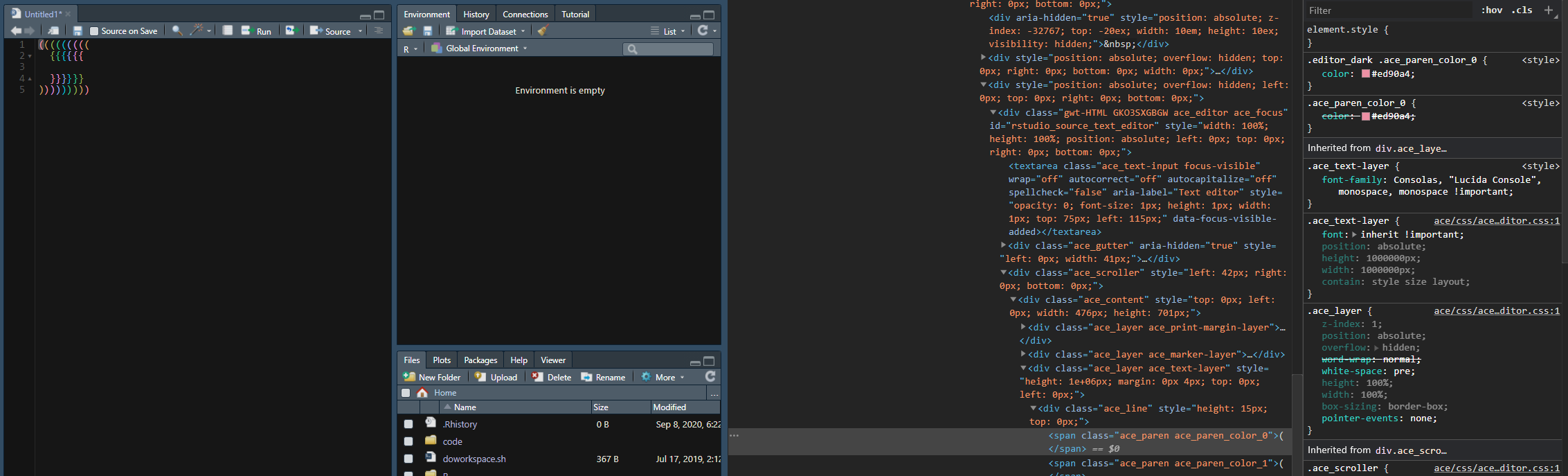The height and width of the screenshot is (476, 1568).
Task: Switch to the Plots tab
Action: point(442,360)
